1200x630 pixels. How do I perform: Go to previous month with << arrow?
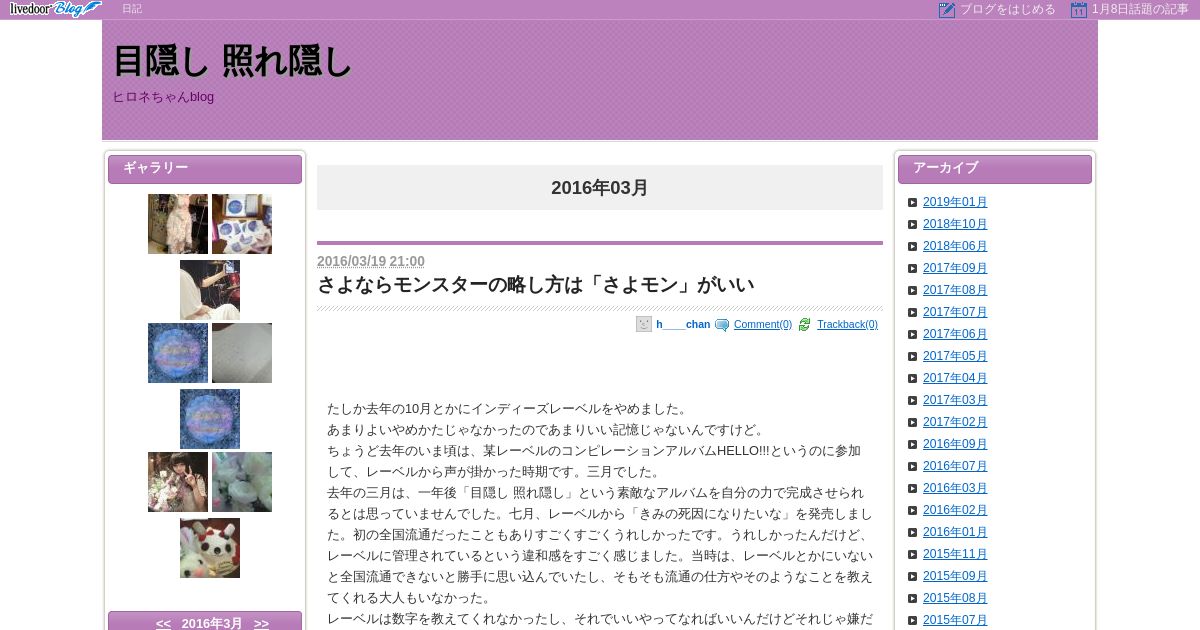pyautogui.click(x=163, y=623)
